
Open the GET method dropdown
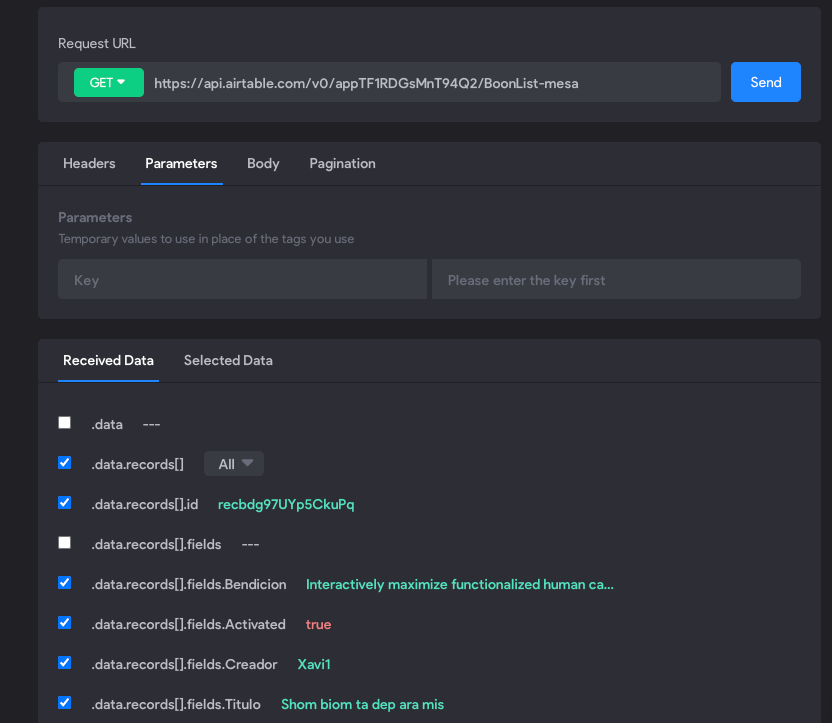[109, 82]
